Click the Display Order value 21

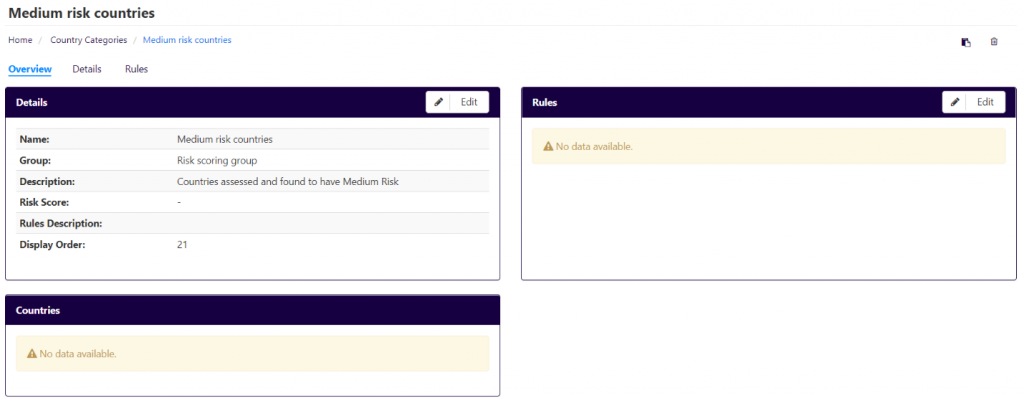point(182,244)
